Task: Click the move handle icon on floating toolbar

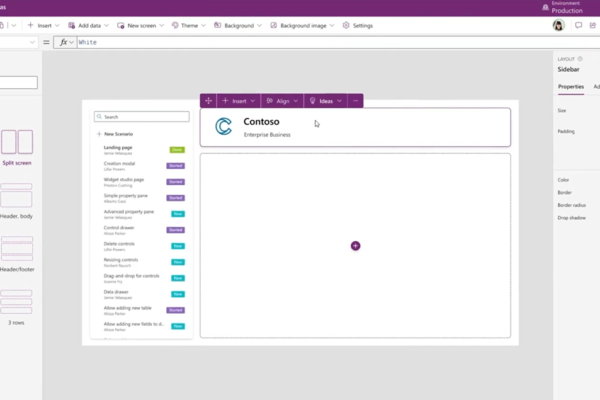Action: click(x=208, y=101)
